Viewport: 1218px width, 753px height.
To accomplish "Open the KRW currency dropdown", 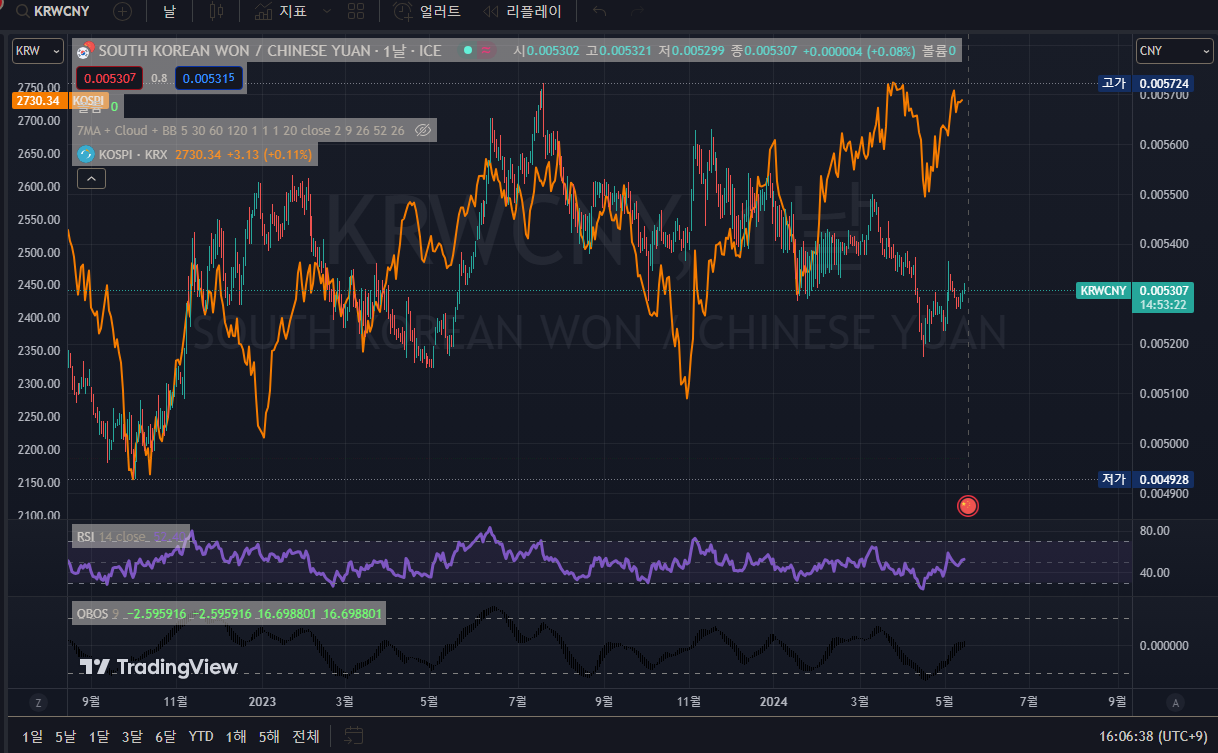I will tap(38, 50).
